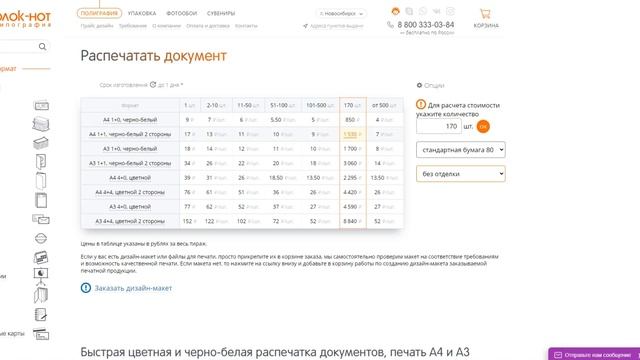The width and height of the screenshot is (640, 360).
Task: Click the highlighted 1 530 price cell
Action: 353,134
